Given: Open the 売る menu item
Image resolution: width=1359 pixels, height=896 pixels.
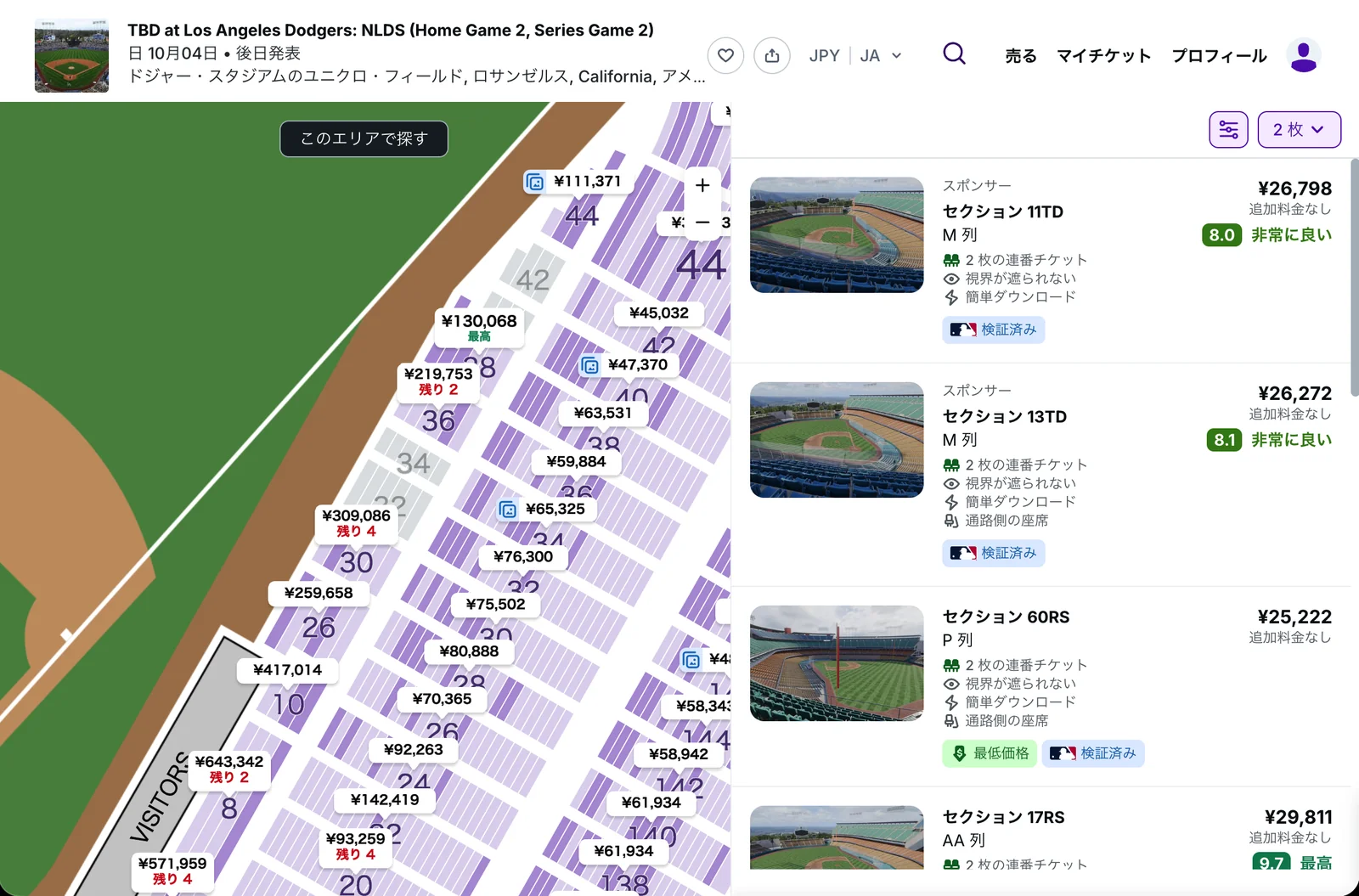Looking at the screenshot, I should pyautogui.click(x=1021, y=56).
